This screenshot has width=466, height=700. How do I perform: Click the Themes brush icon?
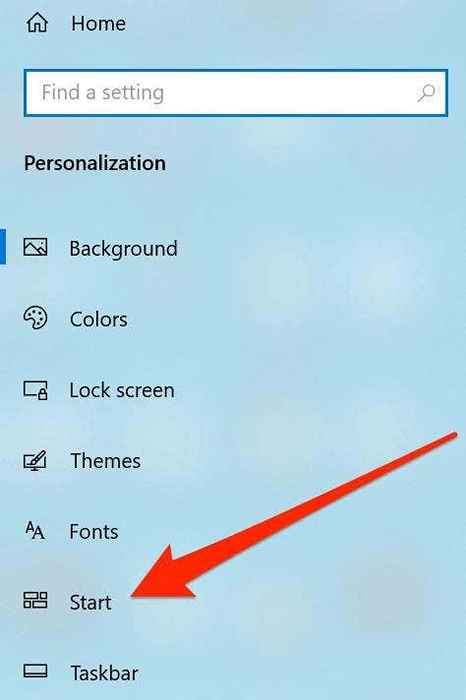pos(35,460)
